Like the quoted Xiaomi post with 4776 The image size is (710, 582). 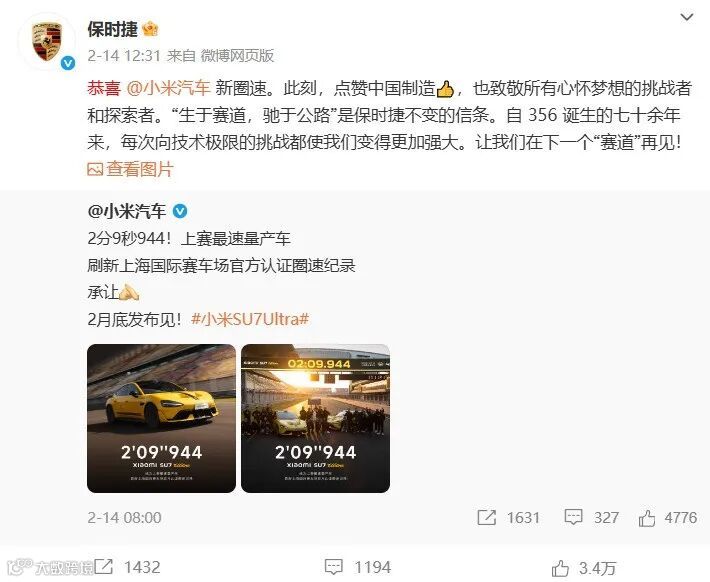click(647, 517)
